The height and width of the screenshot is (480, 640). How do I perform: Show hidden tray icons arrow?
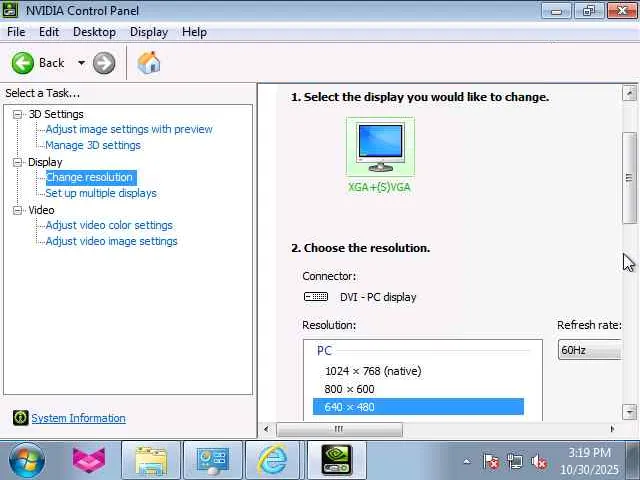467,462
